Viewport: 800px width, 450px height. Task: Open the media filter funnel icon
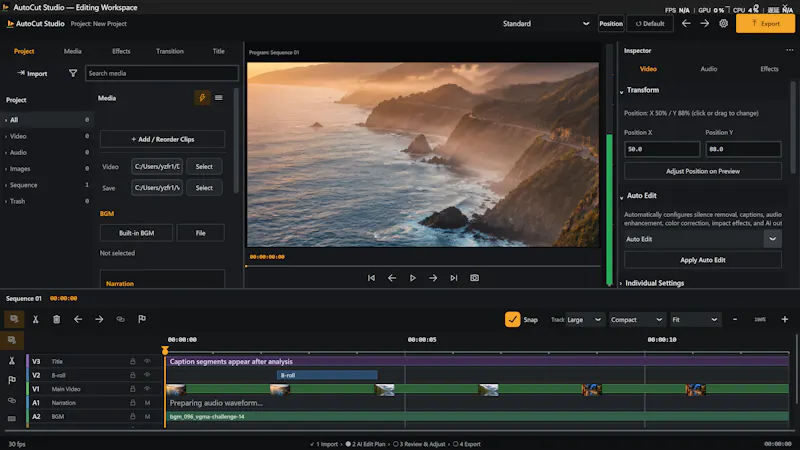click(73, 73)
